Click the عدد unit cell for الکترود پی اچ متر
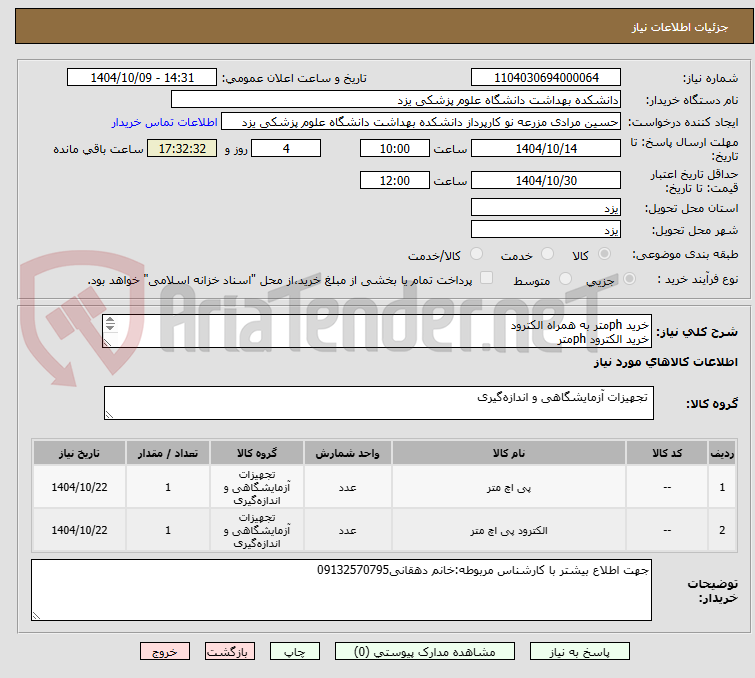This screenshot has height=678, width=755. (x=347, y=530)
